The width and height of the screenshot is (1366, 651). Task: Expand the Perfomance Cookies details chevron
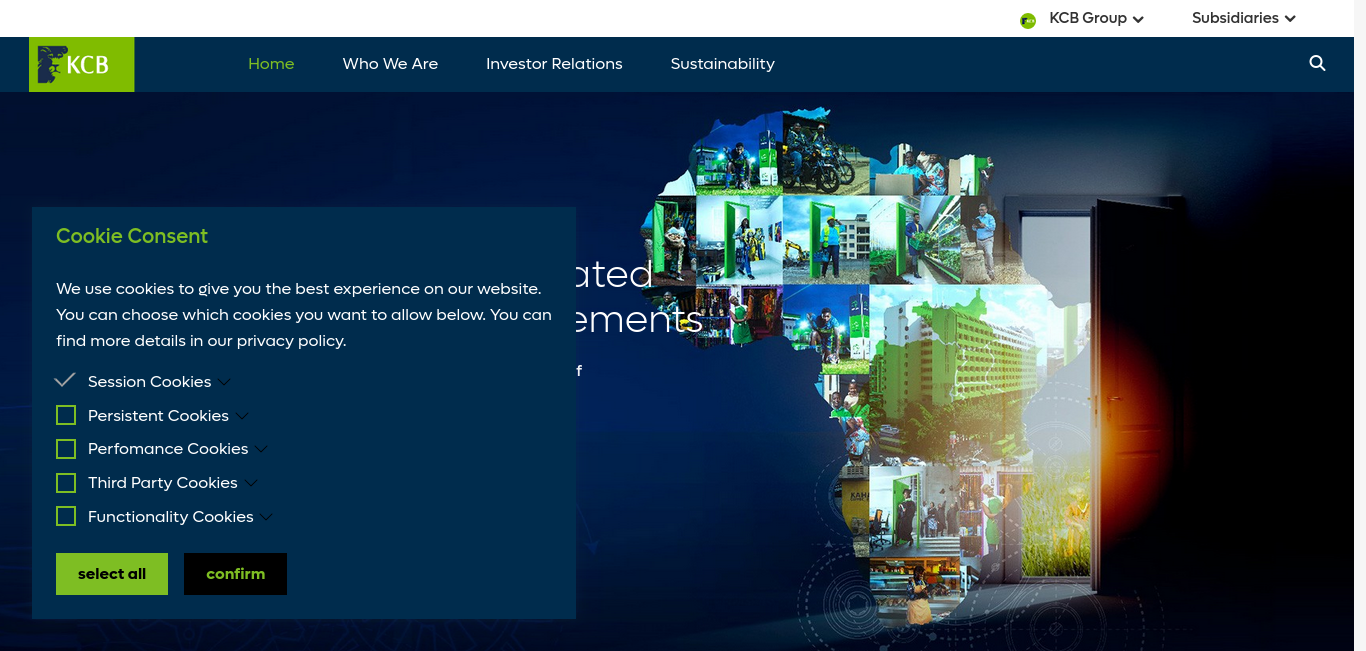261,449
